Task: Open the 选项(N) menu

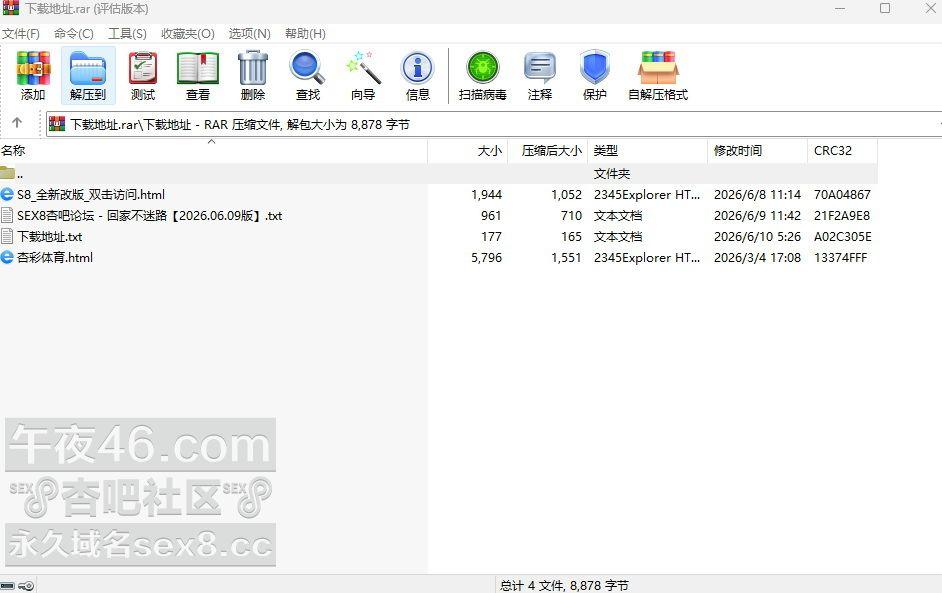Action: pos(250,34)
